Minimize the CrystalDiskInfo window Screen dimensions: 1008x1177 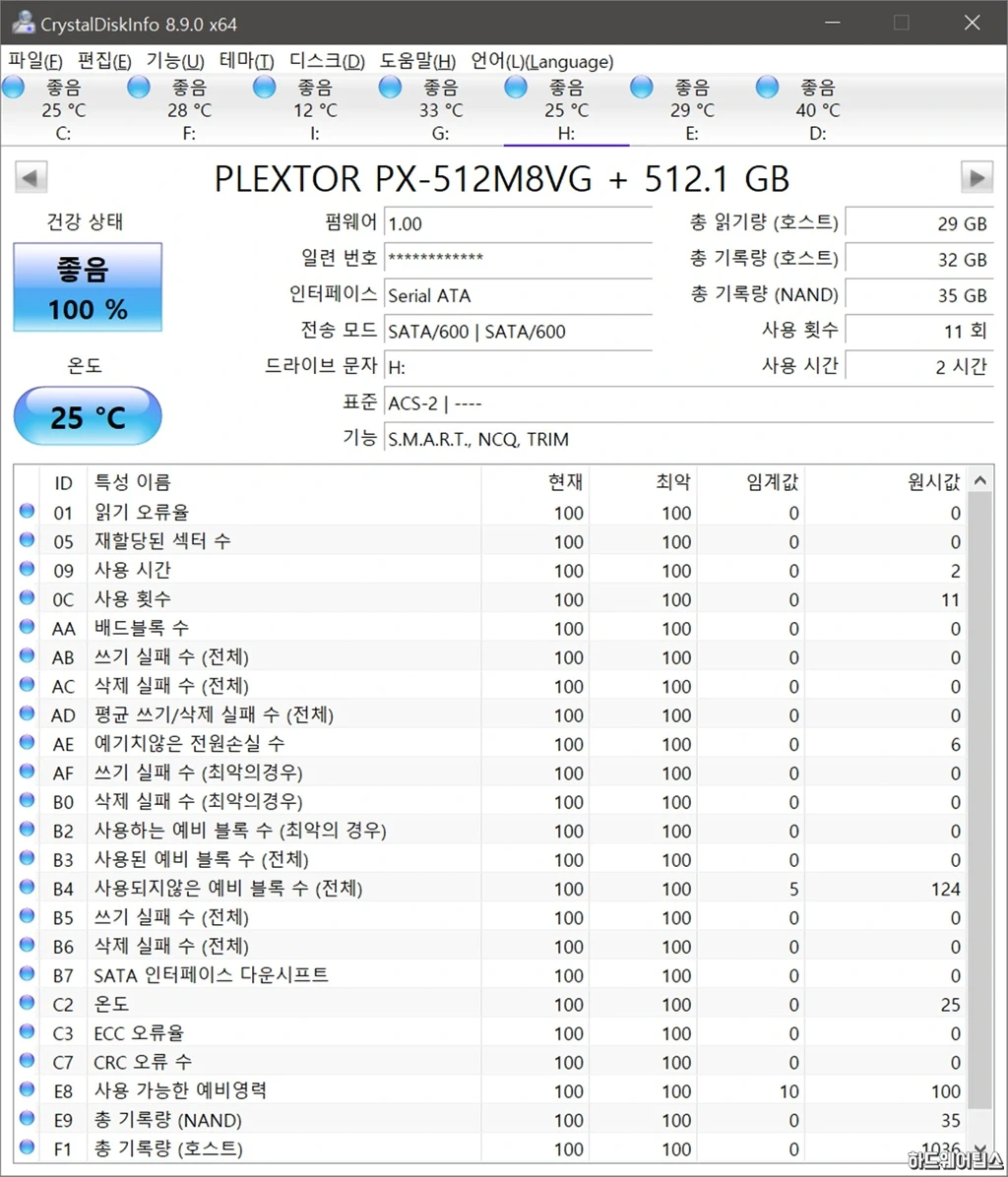pyautogui.click(x=833, y=23)
